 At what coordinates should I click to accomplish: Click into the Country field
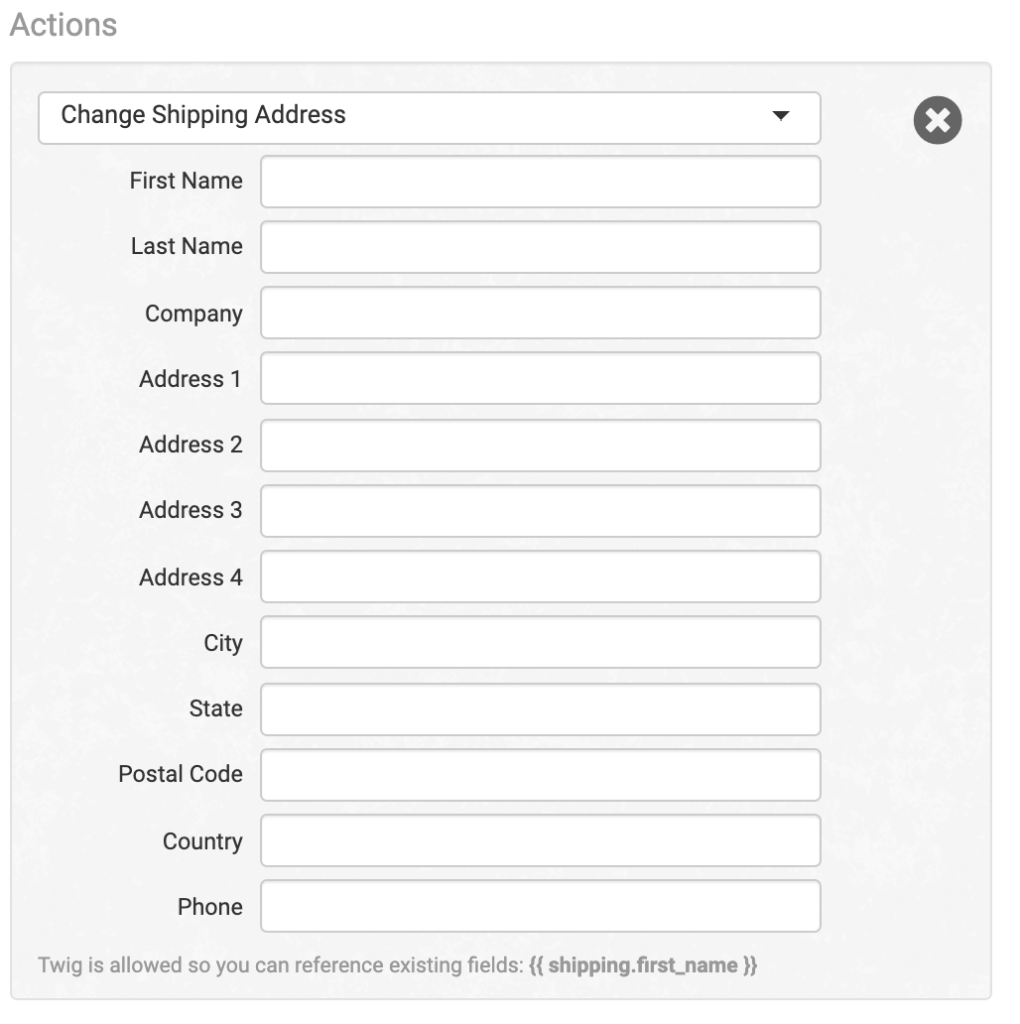pyautogui.click(x=540, y=841)
